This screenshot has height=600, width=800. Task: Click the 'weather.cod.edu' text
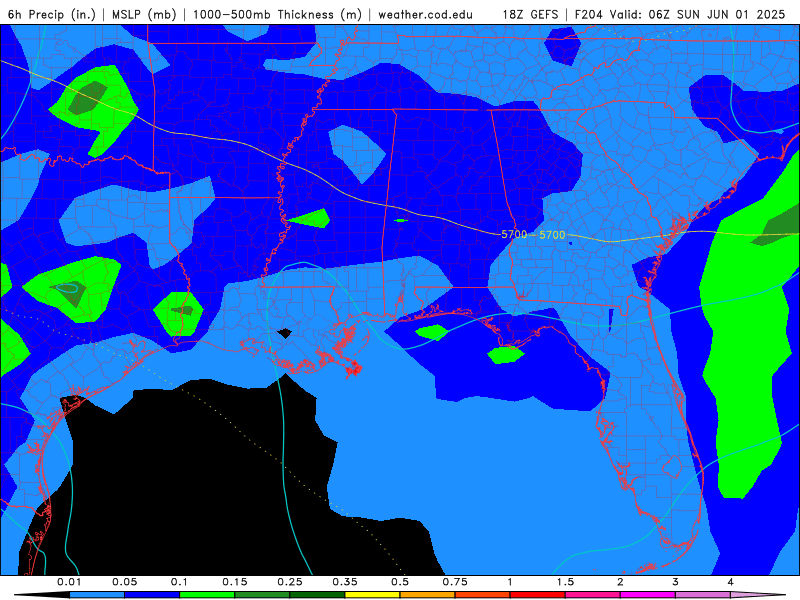425,14
